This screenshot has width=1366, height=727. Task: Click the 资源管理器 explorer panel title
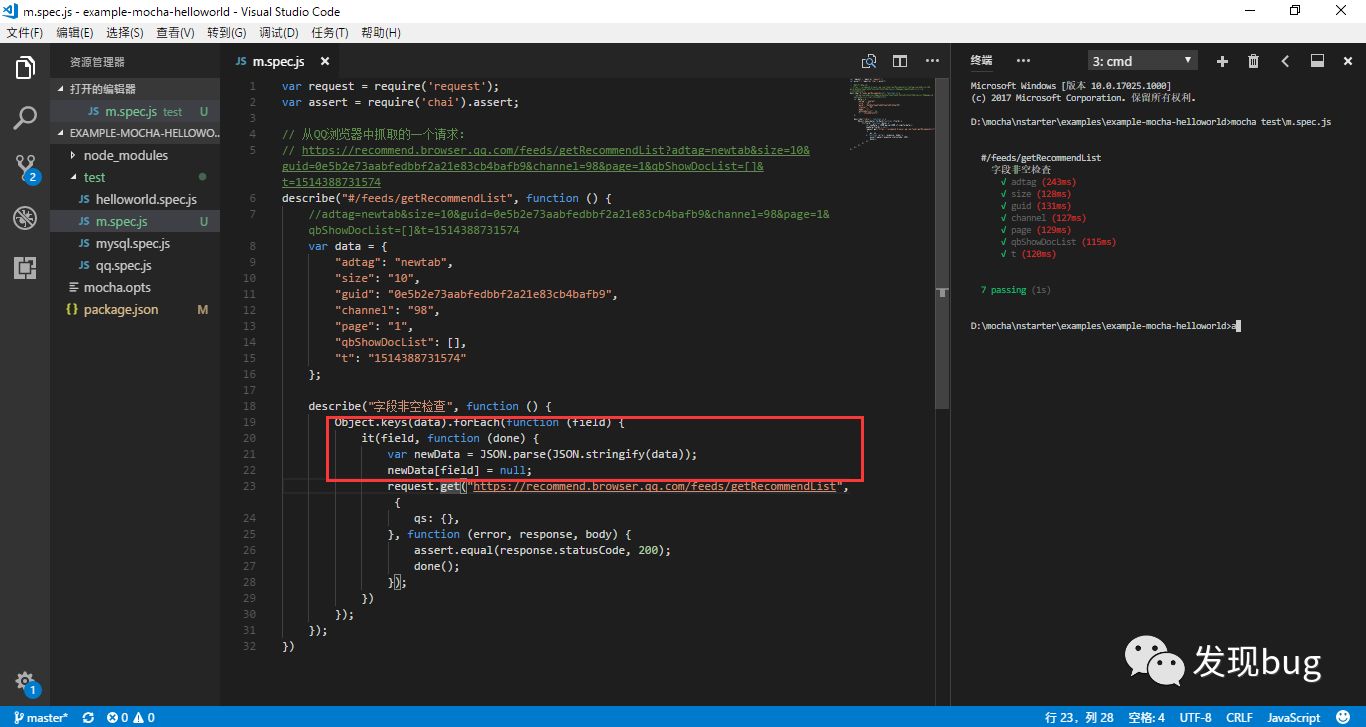tap(97, 62)
